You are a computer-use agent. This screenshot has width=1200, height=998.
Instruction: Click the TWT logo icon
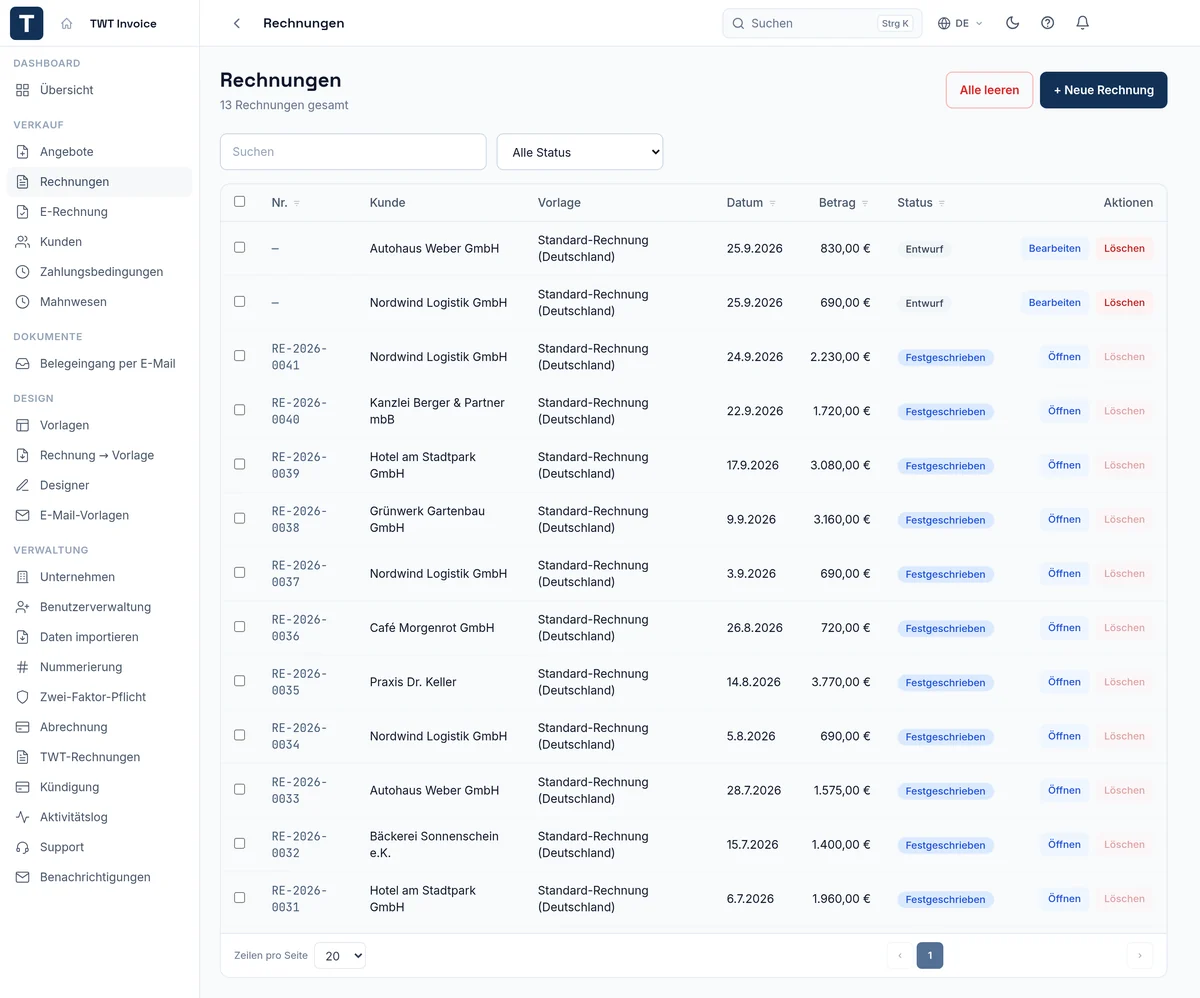[x=27, y=23]
